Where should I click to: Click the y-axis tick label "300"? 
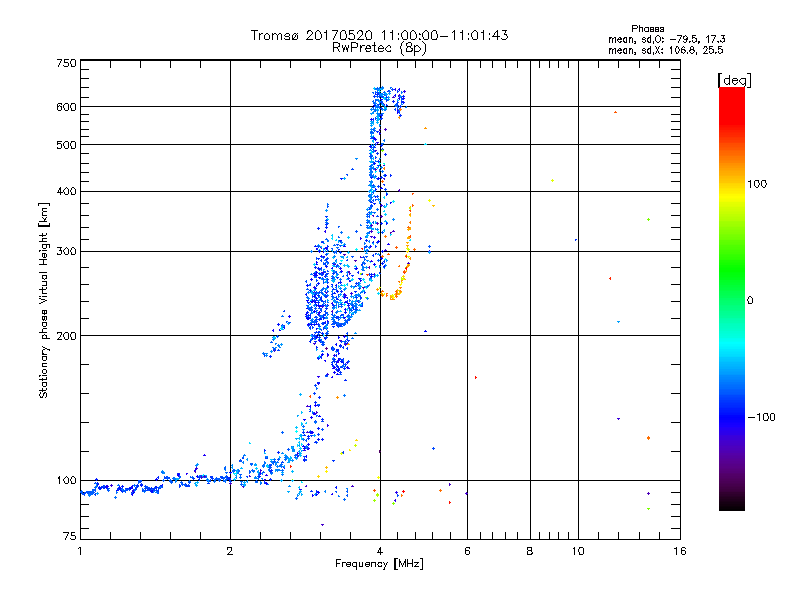tap(66, 252)
